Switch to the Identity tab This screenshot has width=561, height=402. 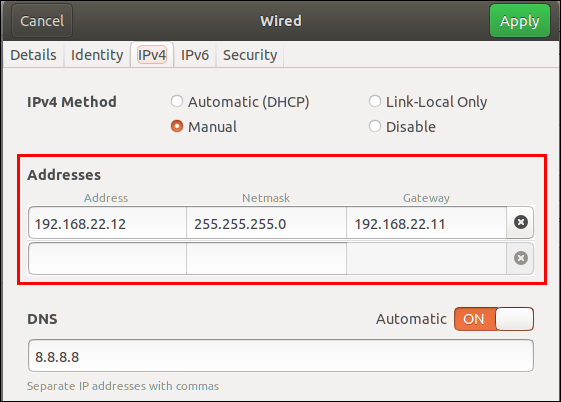coord(97,55)
